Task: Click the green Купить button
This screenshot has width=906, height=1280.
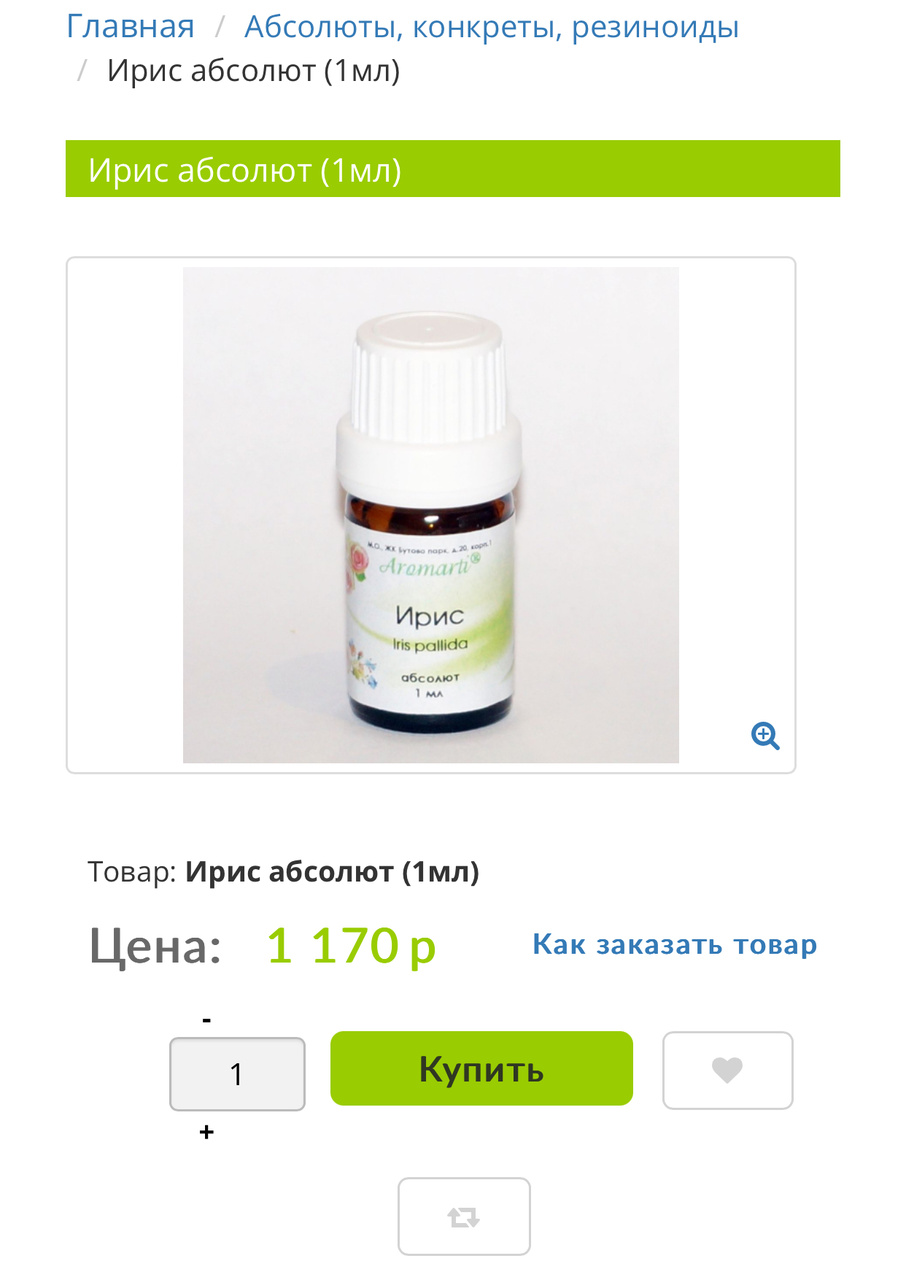Action: point(482,1068)
